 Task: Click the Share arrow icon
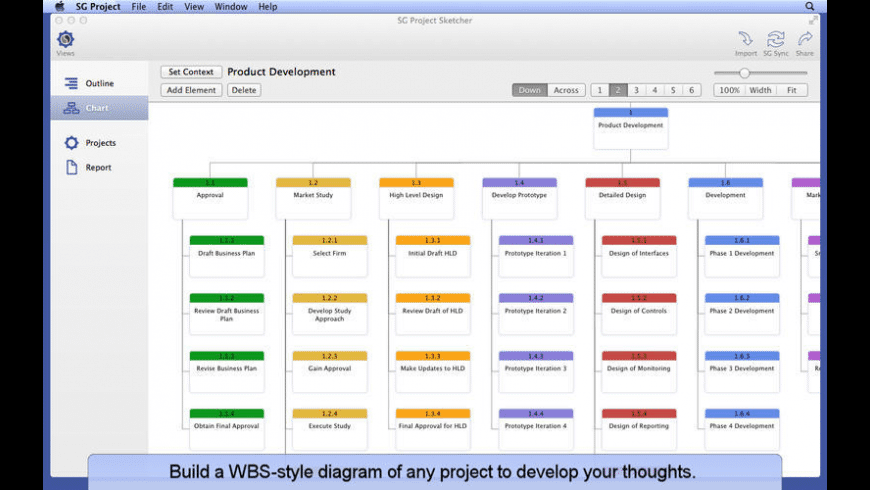coord(805,39)
